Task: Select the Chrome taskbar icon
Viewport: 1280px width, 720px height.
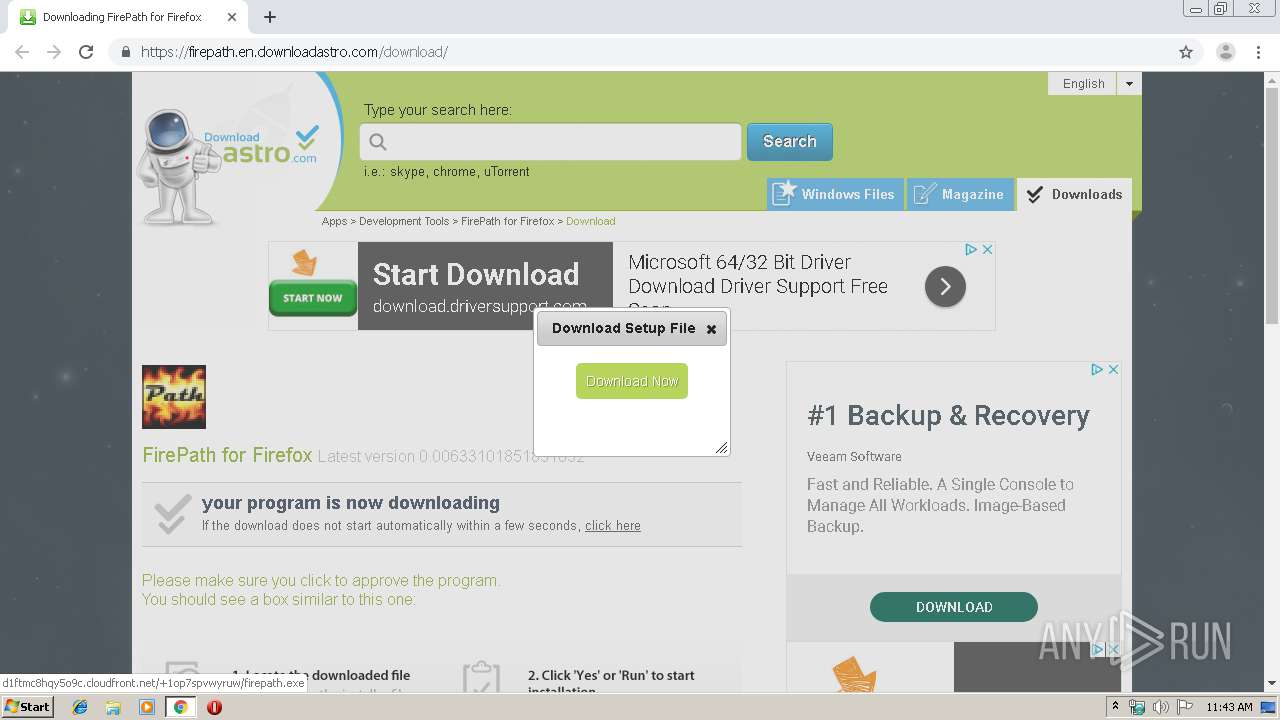Action: point(180,707)
